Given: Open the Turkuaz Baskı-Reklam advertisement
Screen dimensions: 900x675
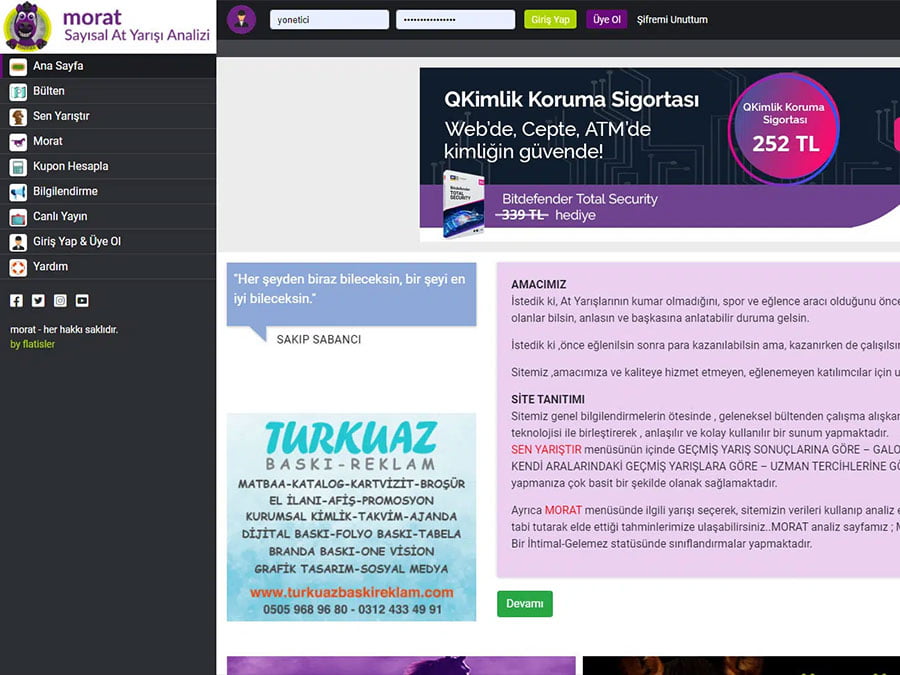Looking at the screenshot, I should click(351, 517).
